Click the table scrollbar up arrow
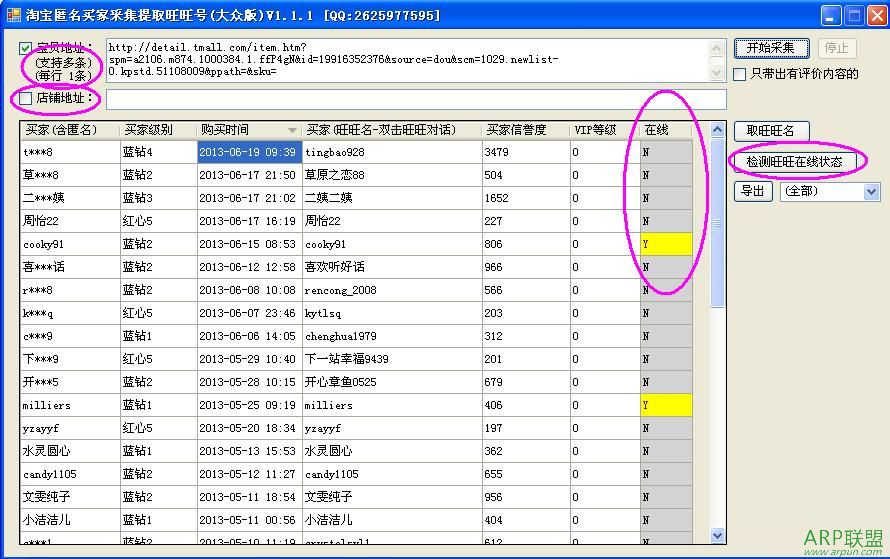Screen dimensions: 890x559 tap(717, 130)
